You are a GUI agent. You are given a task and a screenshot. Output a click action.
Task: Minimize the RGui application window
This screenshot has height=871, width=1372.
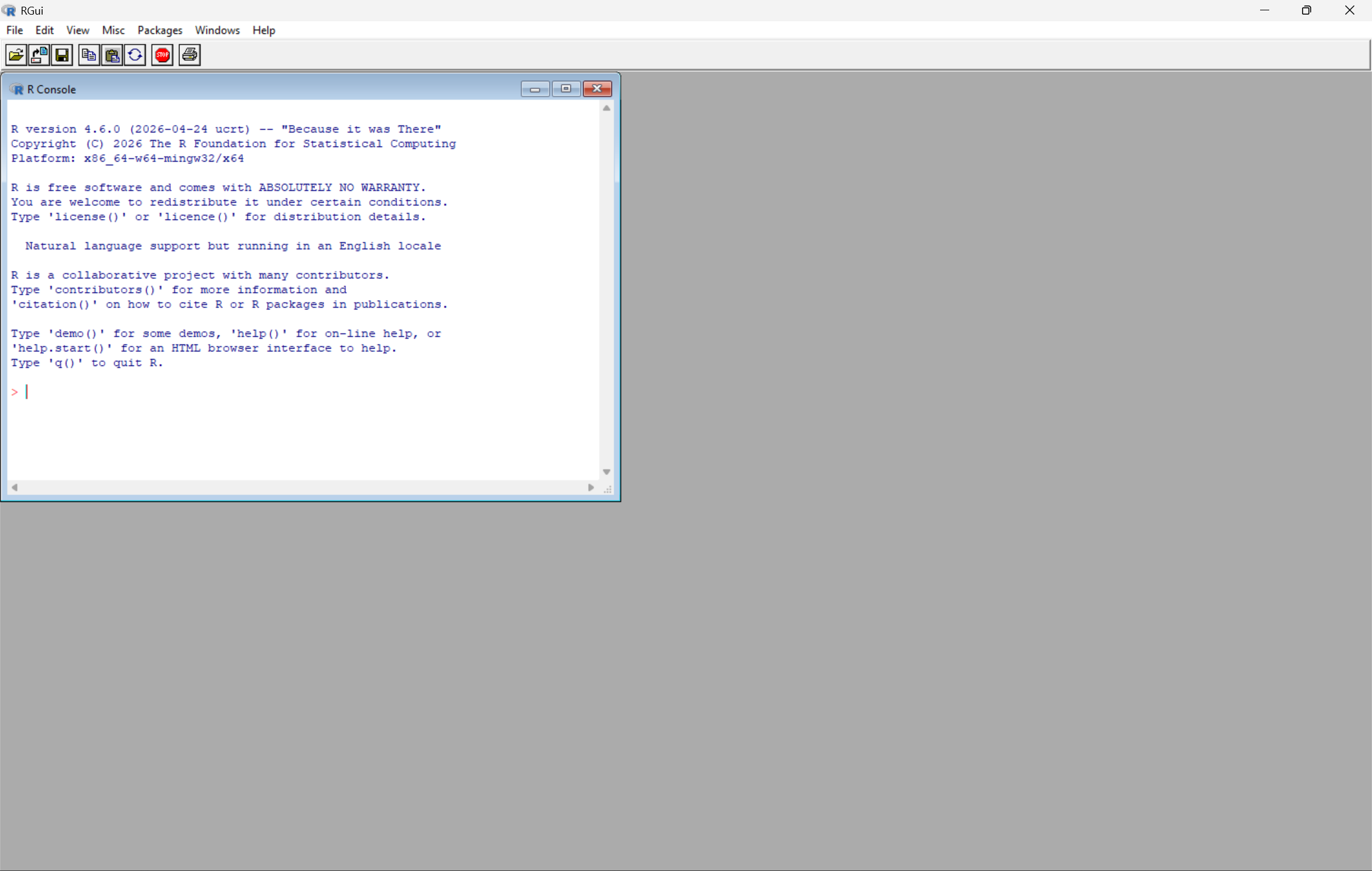[x=1264, y=10]
